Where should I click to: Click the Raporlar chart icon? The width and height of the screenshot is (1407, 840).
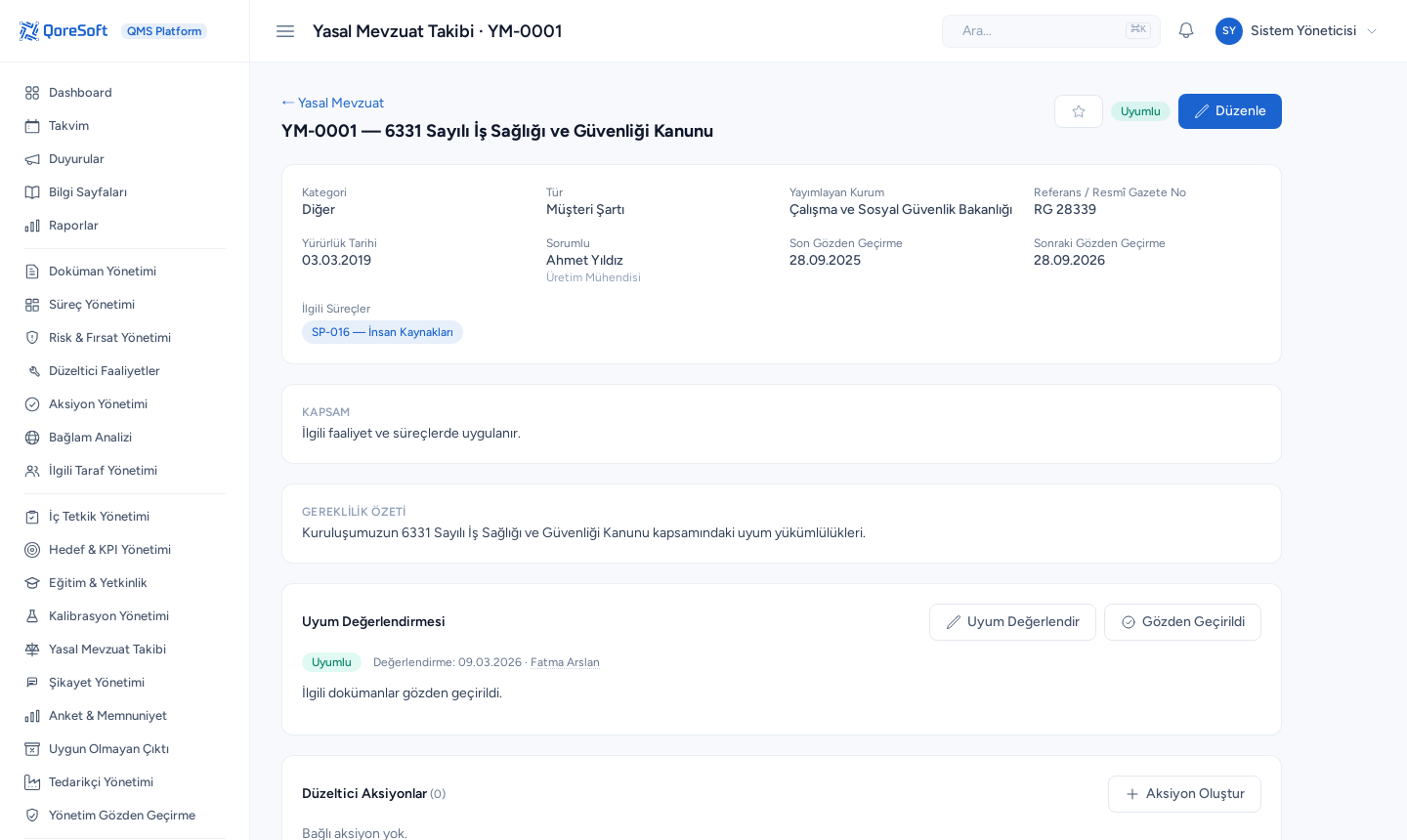coord(32,226)
